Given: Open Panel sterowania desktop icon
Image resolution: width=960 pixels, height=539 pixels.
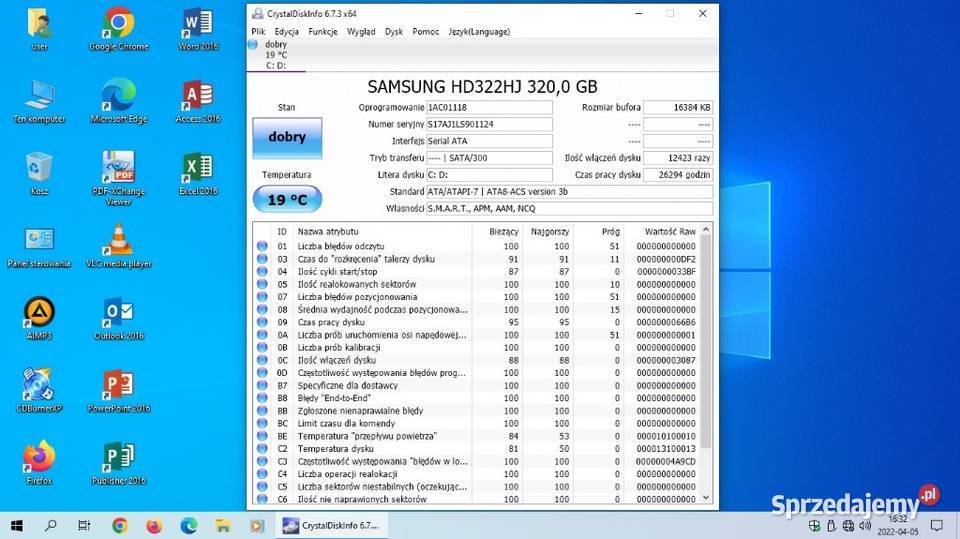Looking at the screenshot, I should pyautogui.click(x=39, y=246).
